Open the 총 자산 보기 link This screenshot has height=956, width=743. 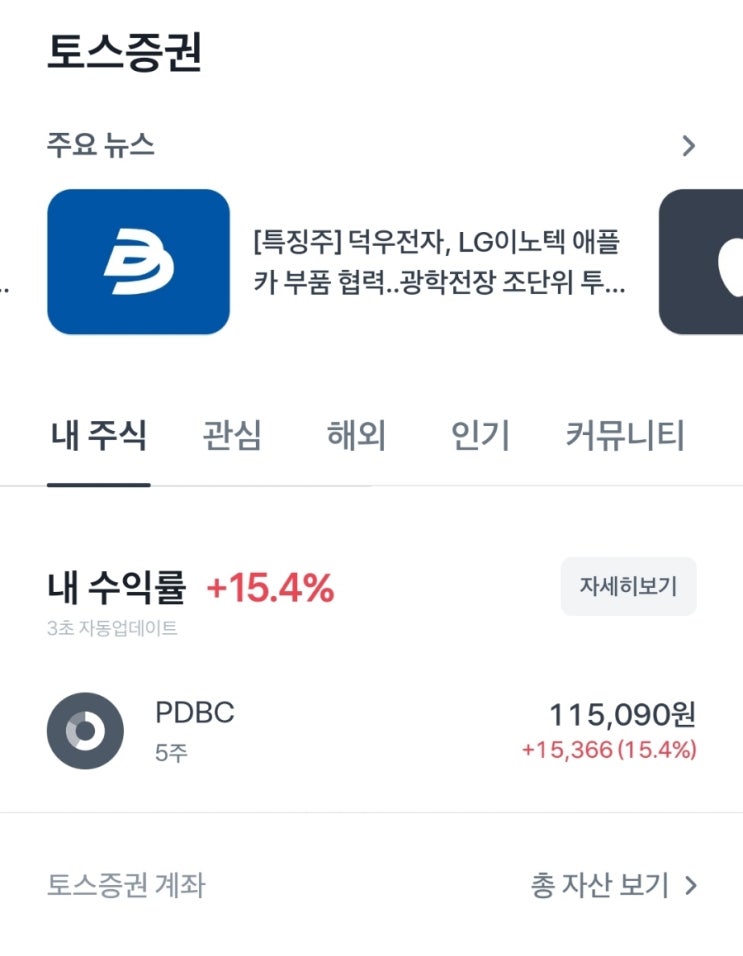599,885
